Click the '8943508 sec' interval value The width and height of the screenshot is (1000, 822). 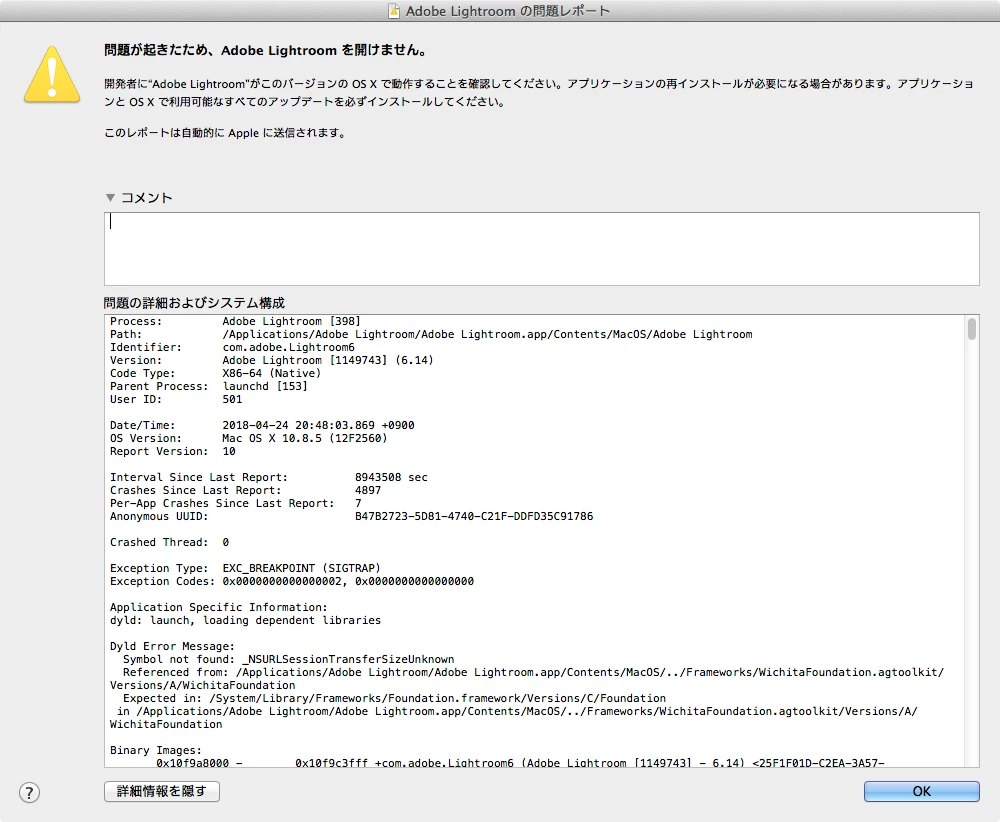pos(391,477)
